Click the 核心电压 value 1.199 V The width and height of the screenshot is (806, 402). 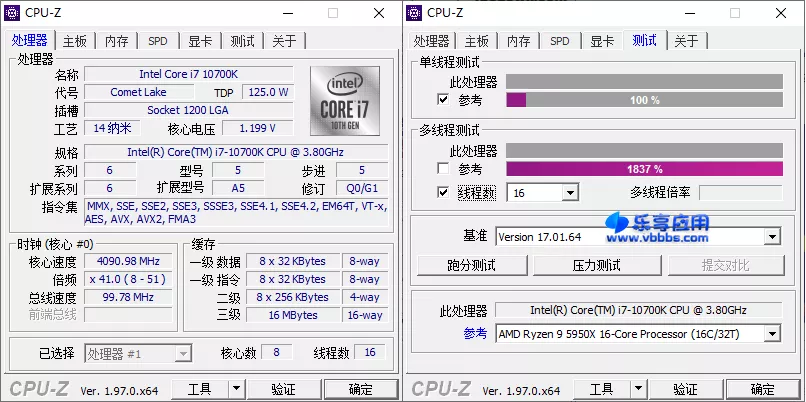point(258,128)
